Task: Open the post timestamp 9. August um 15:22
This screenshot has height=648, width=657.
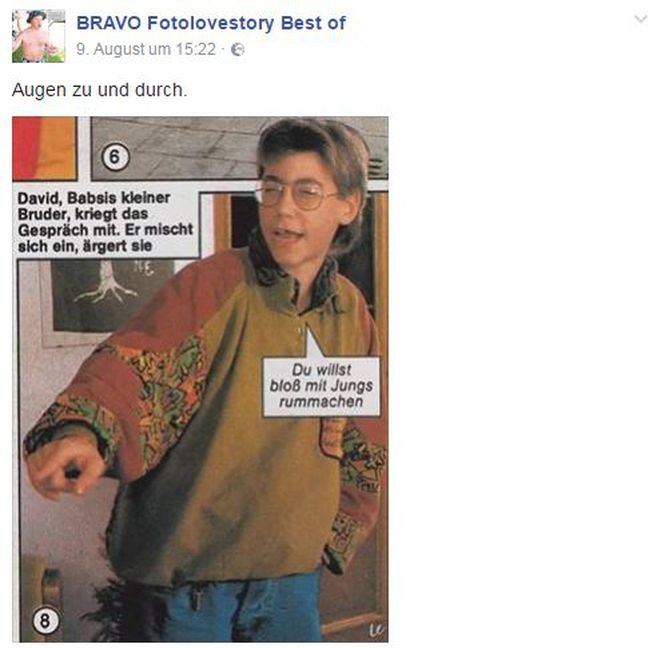Action: 146,49
